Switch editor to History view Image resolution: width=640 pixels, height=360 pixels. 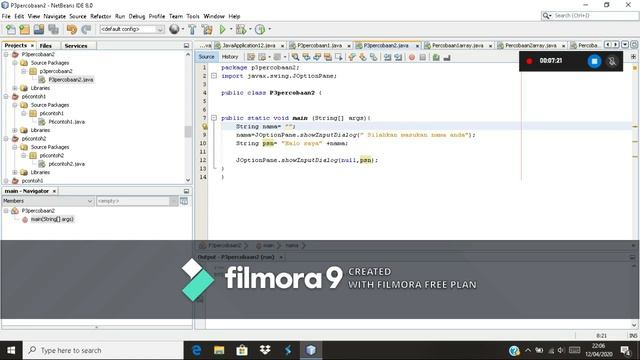[230, 57]
